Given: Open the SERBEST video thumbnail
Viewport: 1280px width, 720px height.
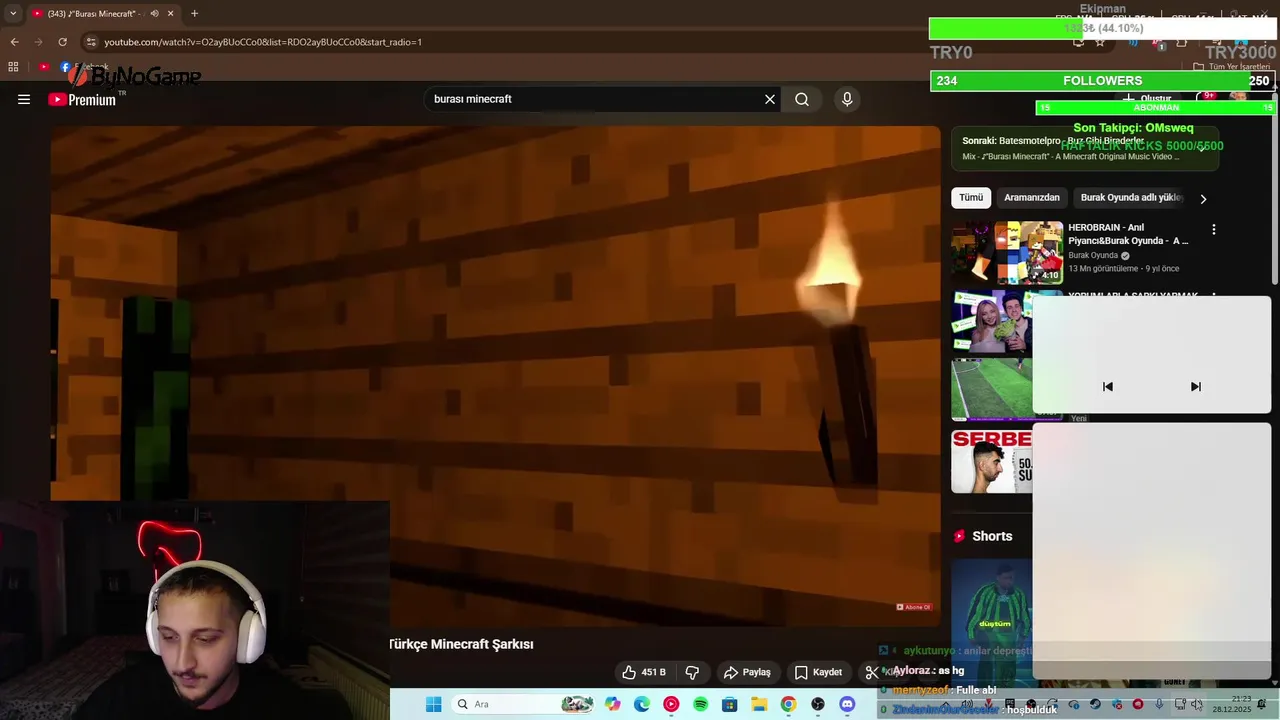Looking at the screenshot, I should click(991, 461).
